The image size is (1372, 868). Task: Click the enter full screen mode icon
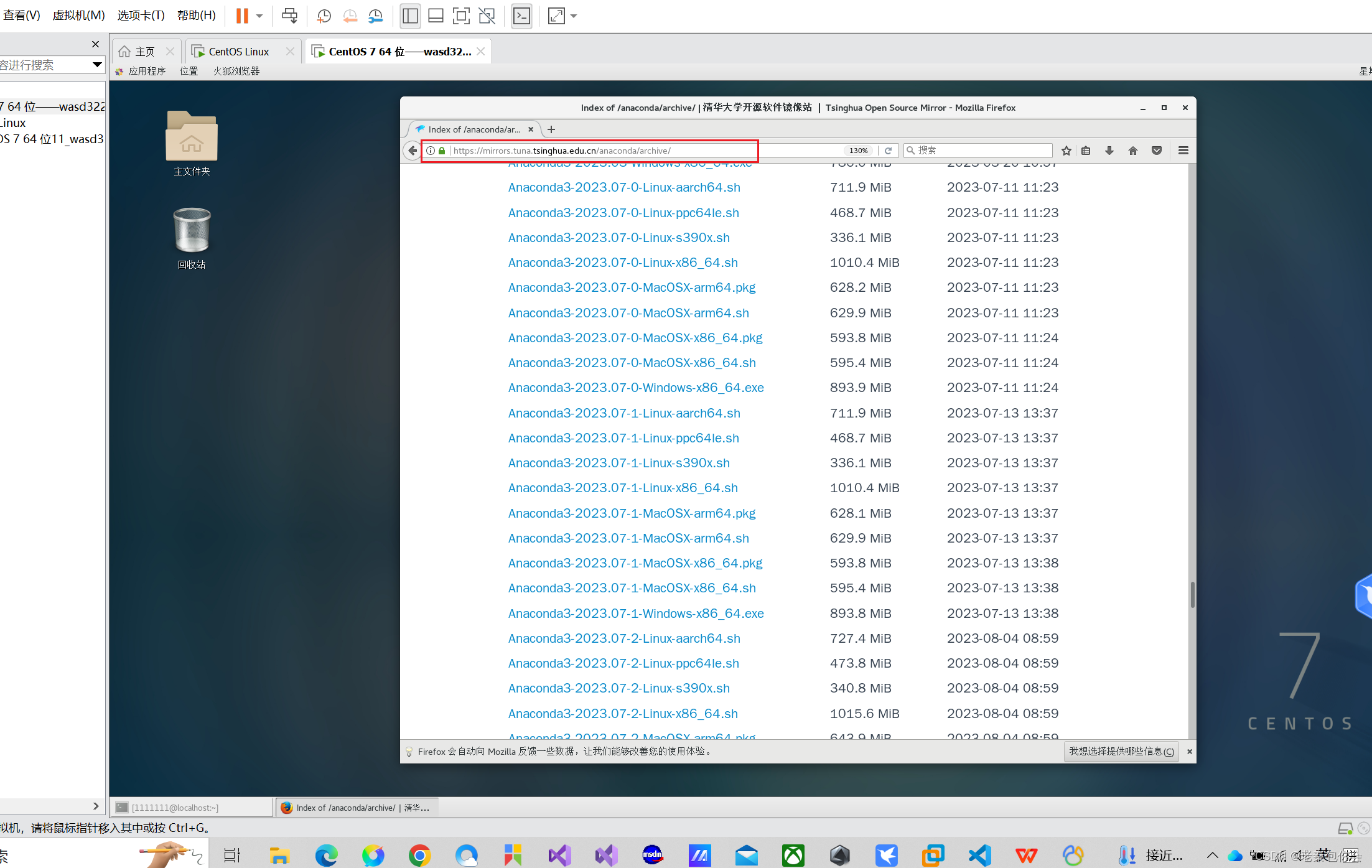461,16
